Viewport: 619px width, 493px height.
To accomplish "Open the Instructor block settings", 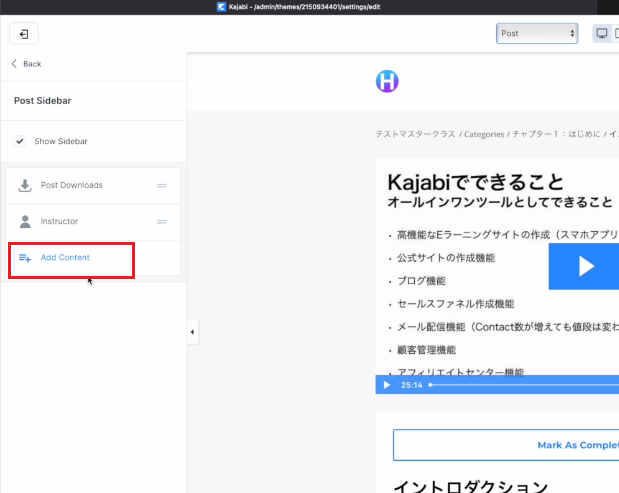I will pyautogui.click(x=93, y=222).
